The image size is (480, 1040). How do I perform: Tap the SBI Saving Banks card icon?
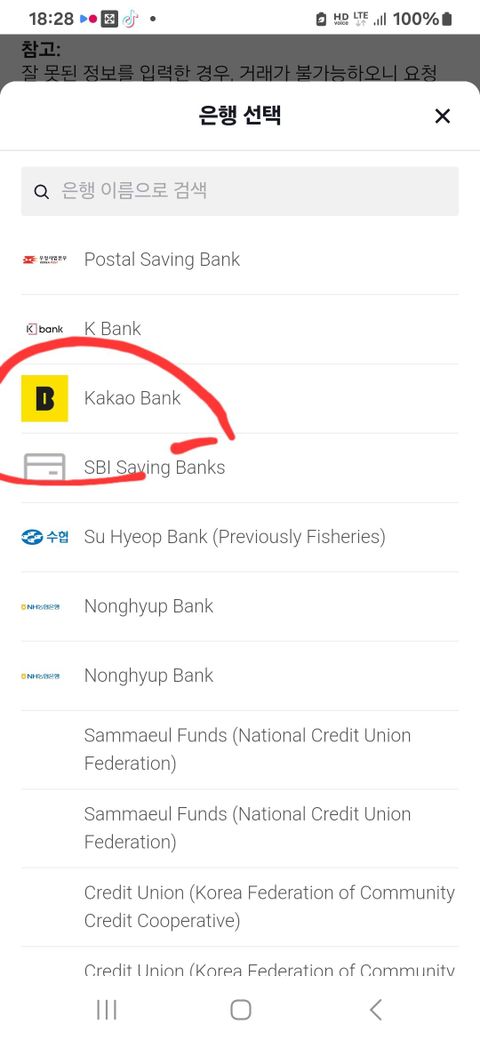click(x=44, y=467)
